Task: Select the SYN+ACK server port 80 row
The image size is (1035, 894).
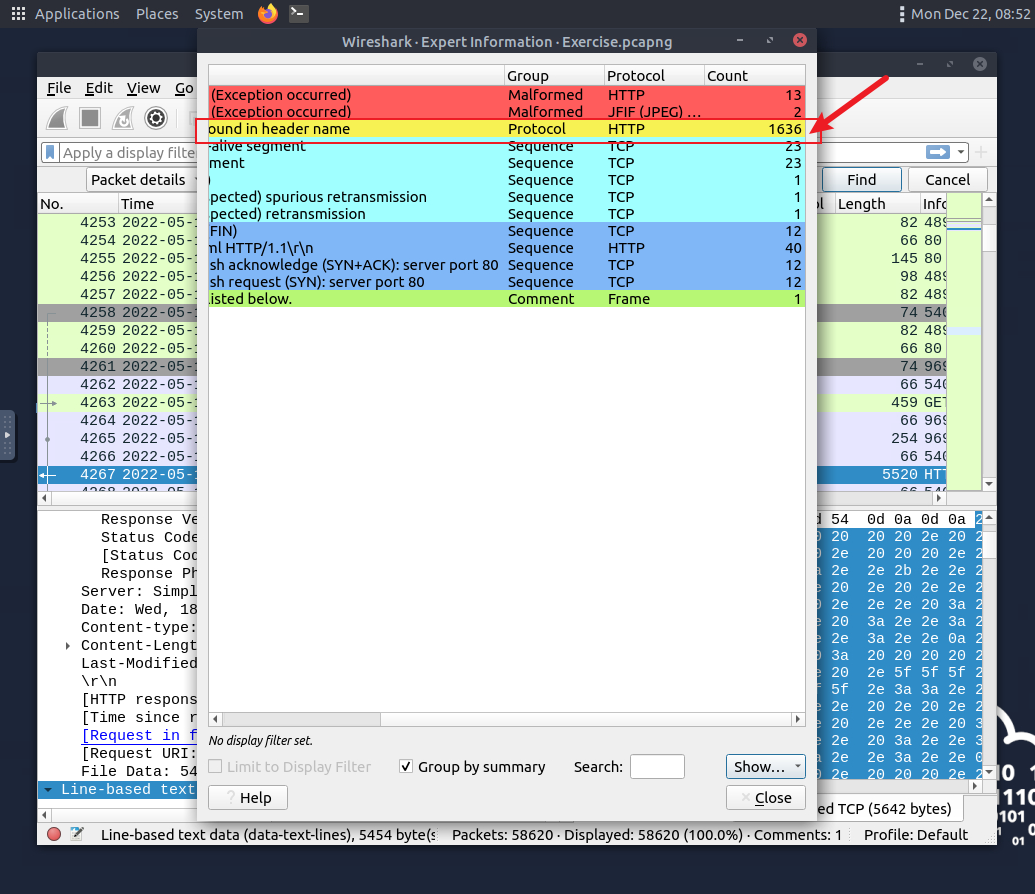Action: [506, 265]
